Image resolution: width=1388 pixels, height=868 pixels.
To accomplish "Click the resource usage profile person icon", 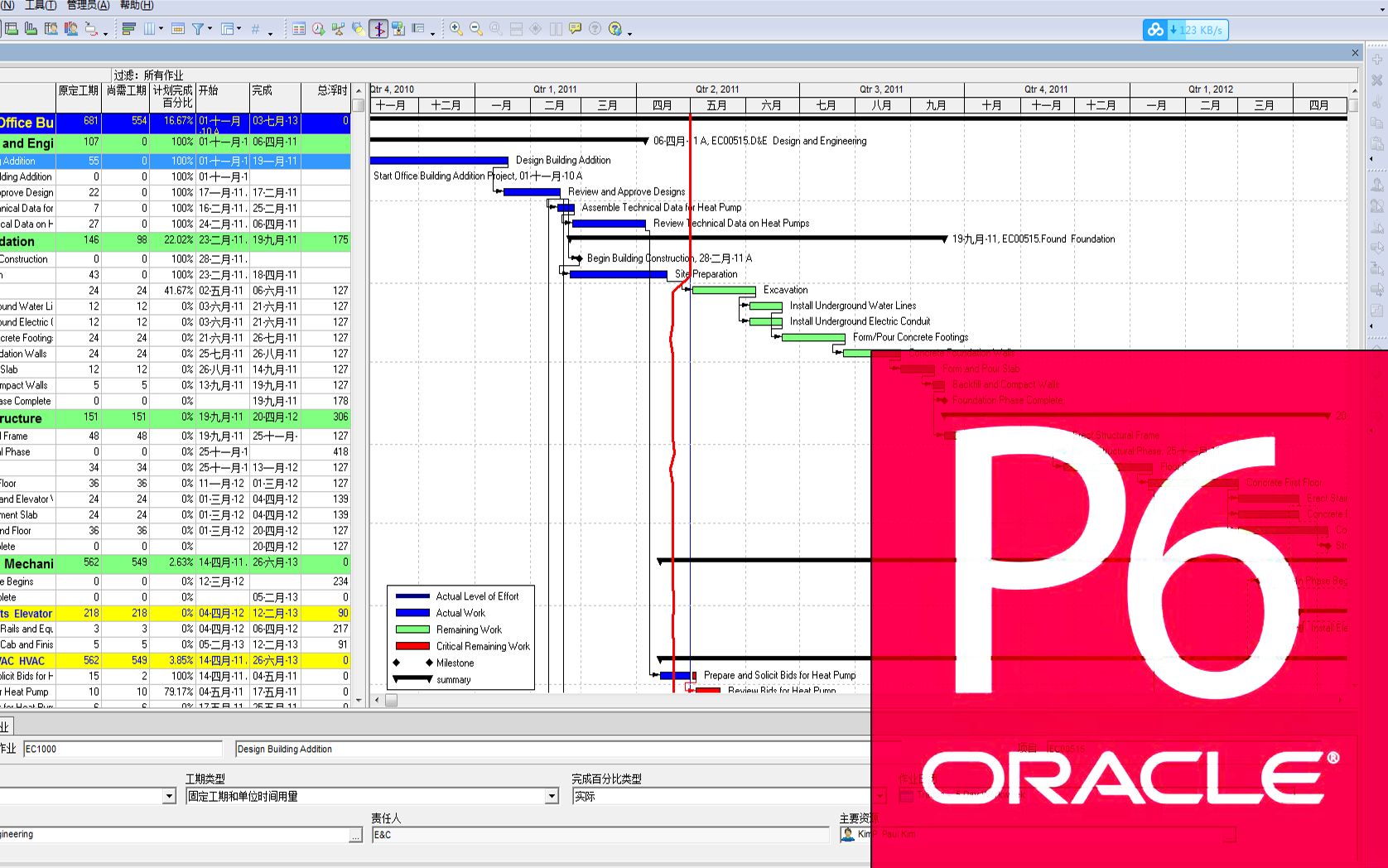I will pyautogui.click(x=71, y=29).
